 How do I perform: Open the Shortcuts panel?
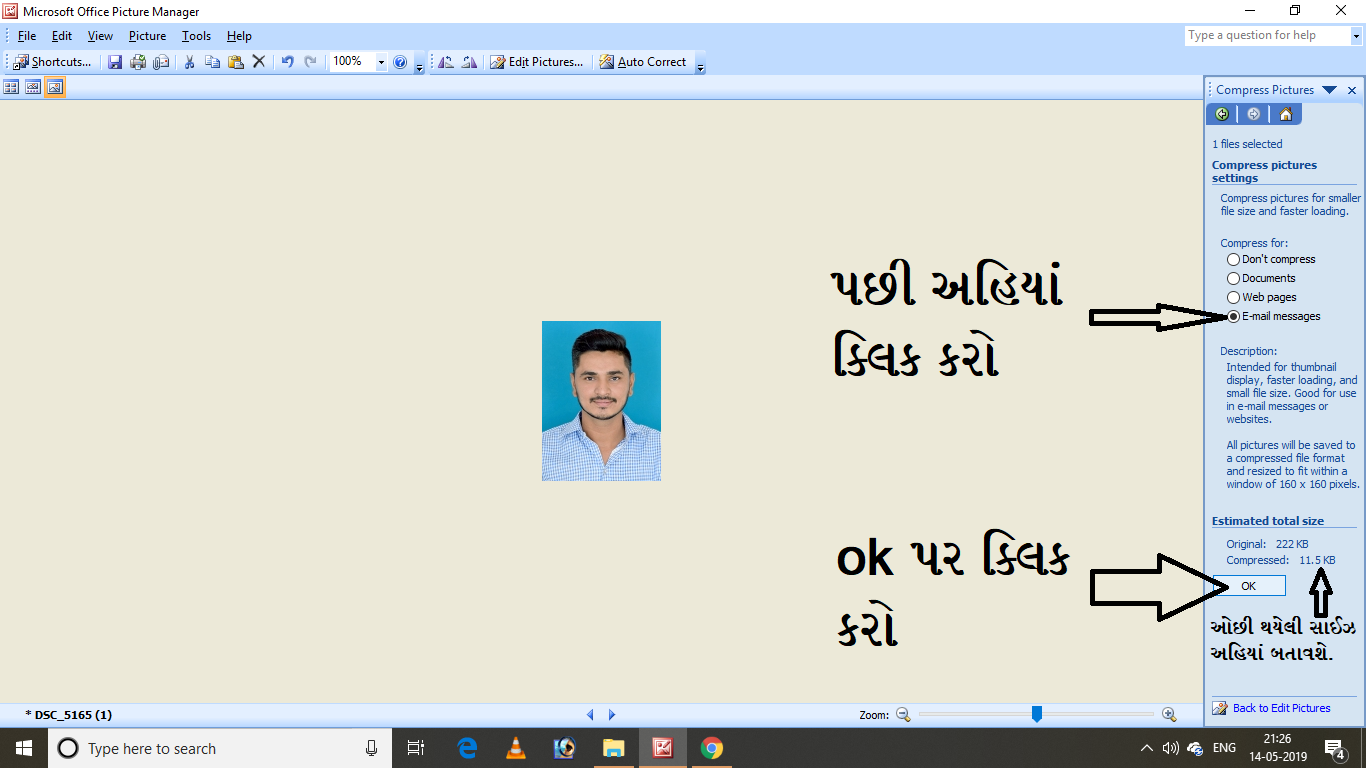[52, 61]
